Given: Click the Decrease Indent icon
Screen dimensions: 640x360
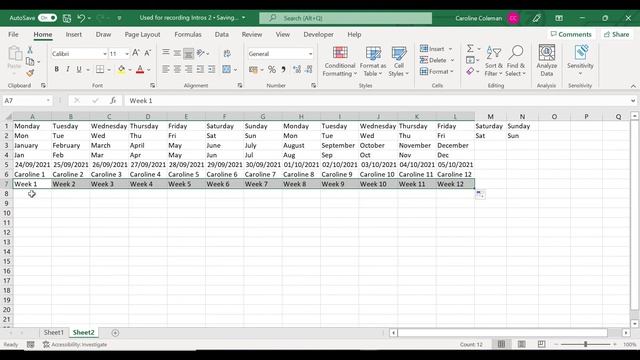Looking at the screenshot, I should click(x=200, y=69).
